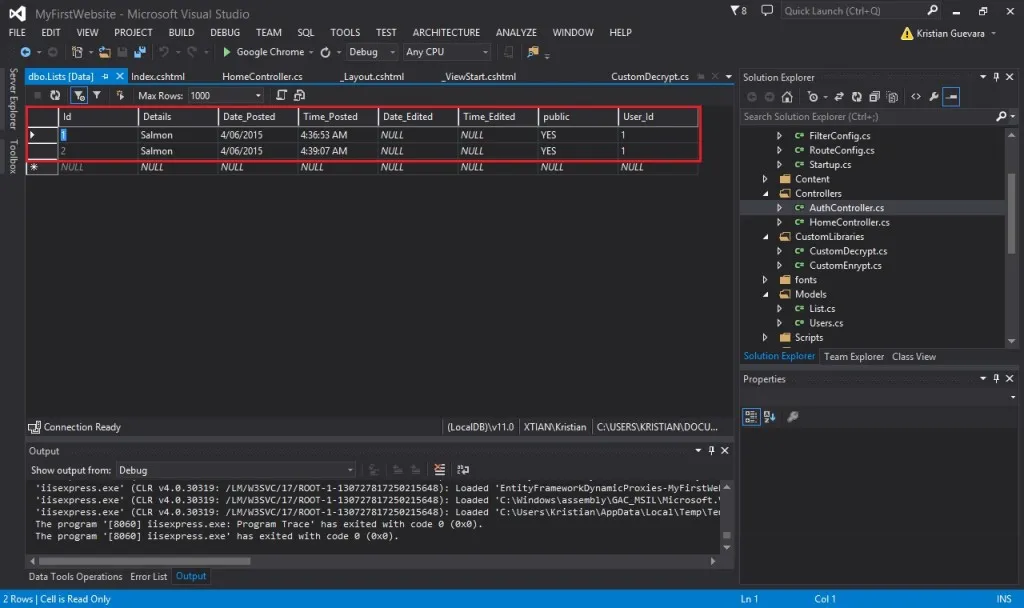Open the Google Chrome browser dropdown arrow
Screen dimensions: 1024x608
click(312, 52)
